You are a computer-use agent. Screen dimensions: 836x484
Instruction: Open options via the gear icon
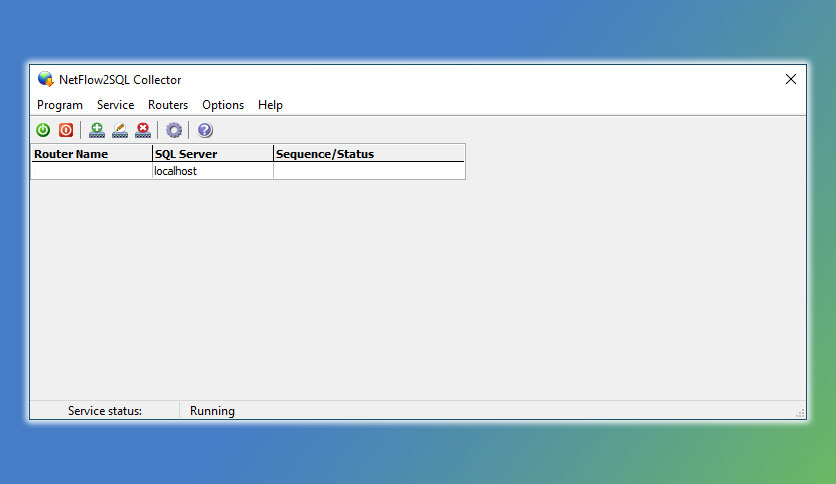pos(174,130)
